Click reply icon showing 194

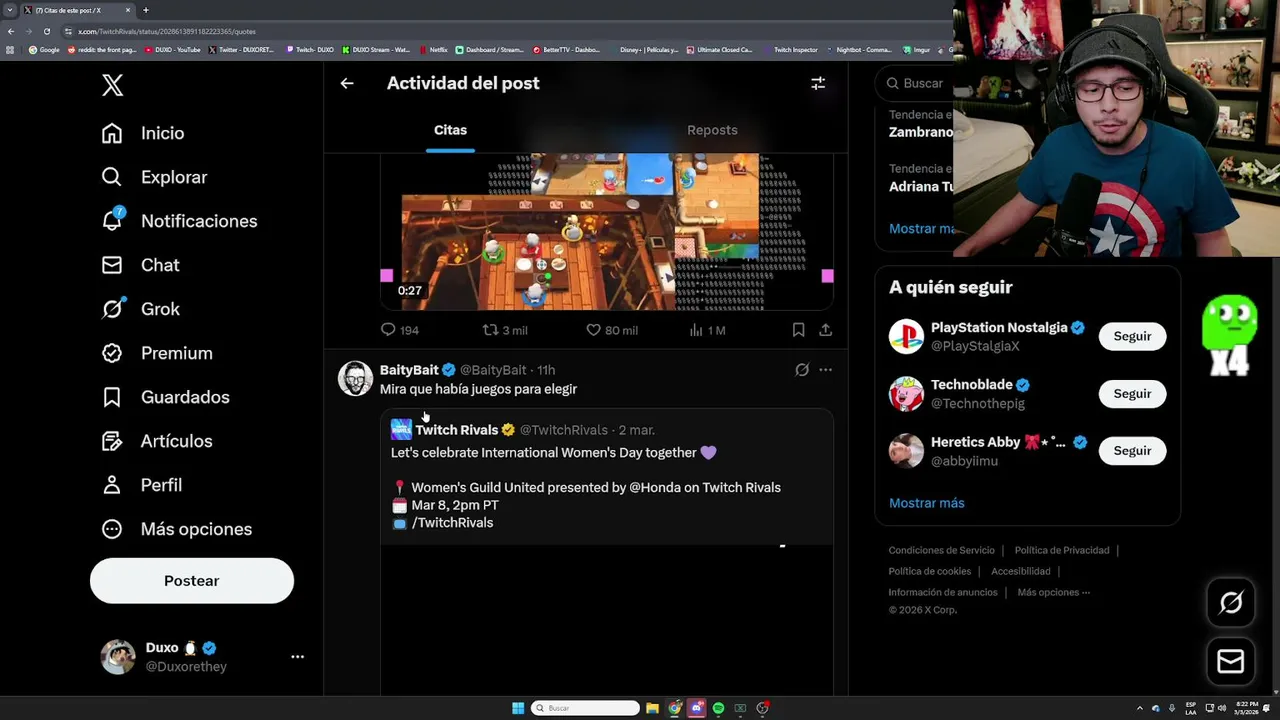click(399, 330)
